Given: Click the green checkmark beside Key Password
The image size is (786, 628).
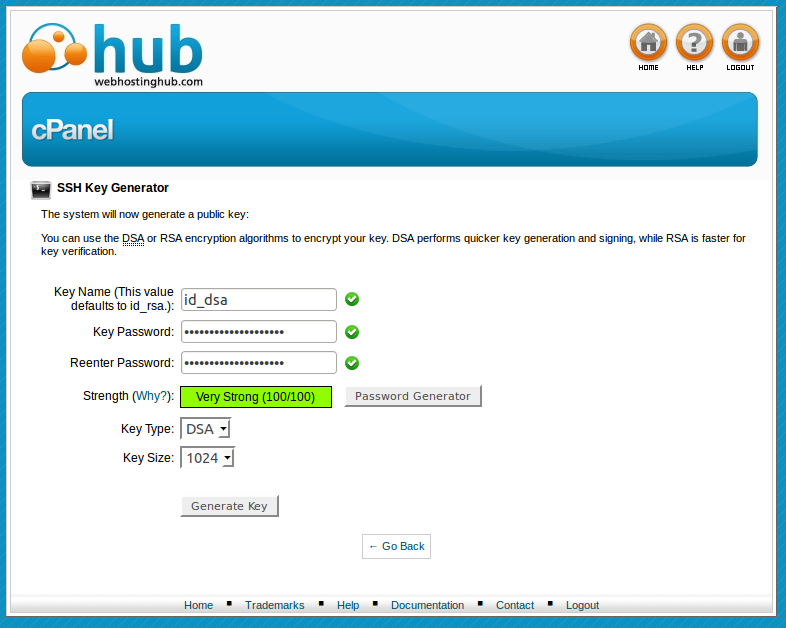Looking at the screenshot, I should click(352, 332).
